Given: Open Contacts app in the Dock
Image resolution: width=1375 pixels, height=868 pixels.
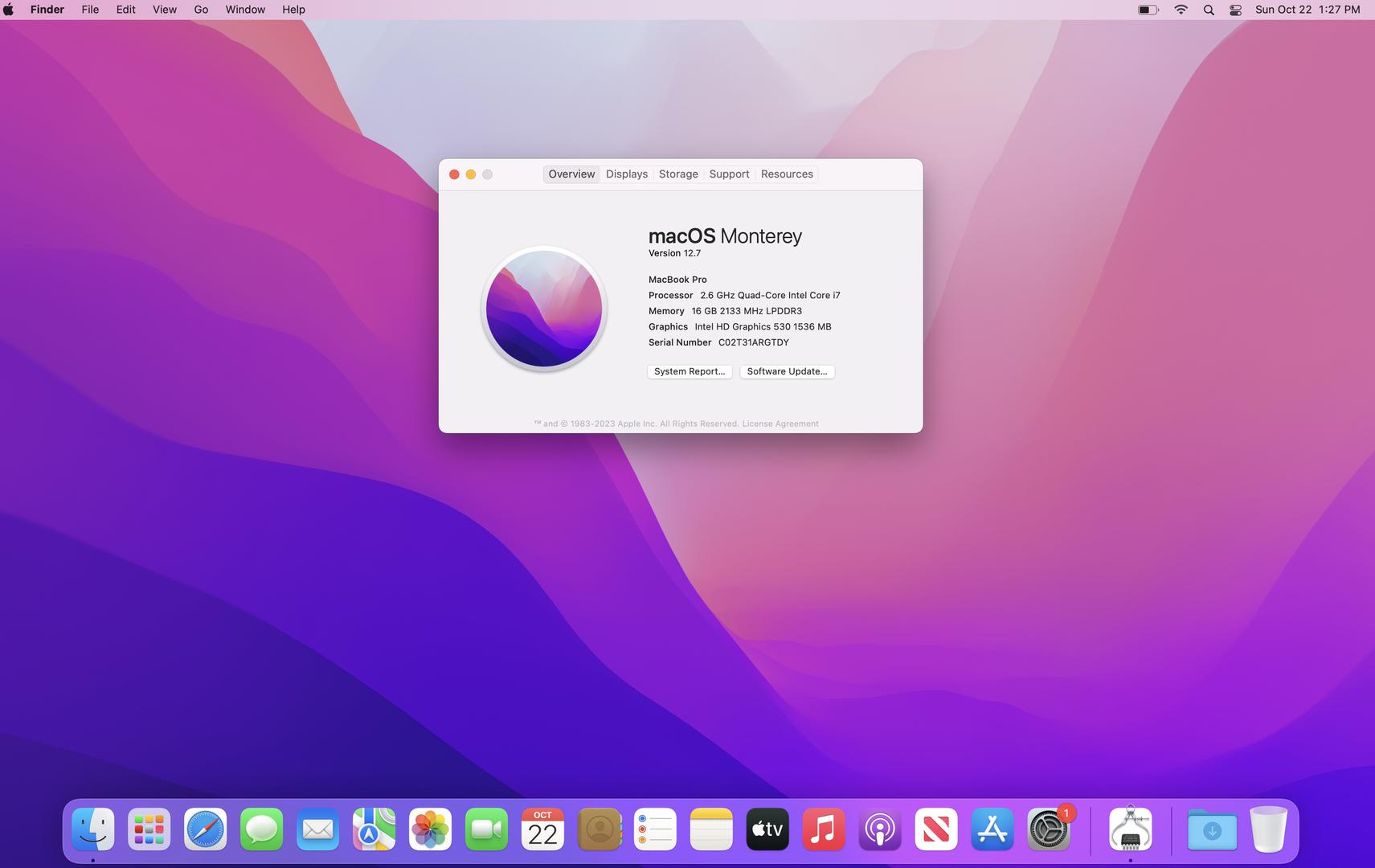Looking at the screenshot, I should coord(600,829).
